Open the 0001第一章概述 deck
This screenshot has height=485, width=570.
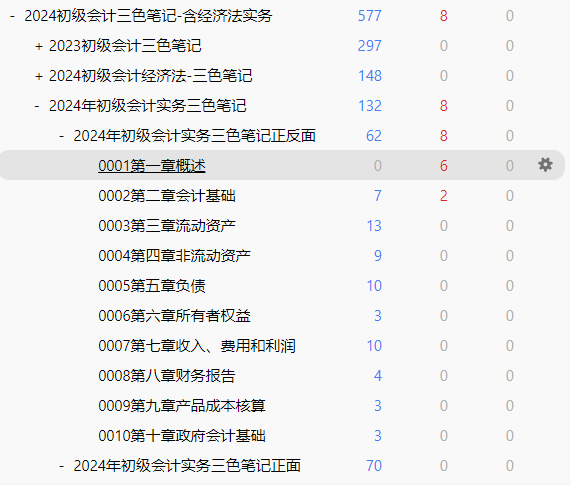point(152,166)
